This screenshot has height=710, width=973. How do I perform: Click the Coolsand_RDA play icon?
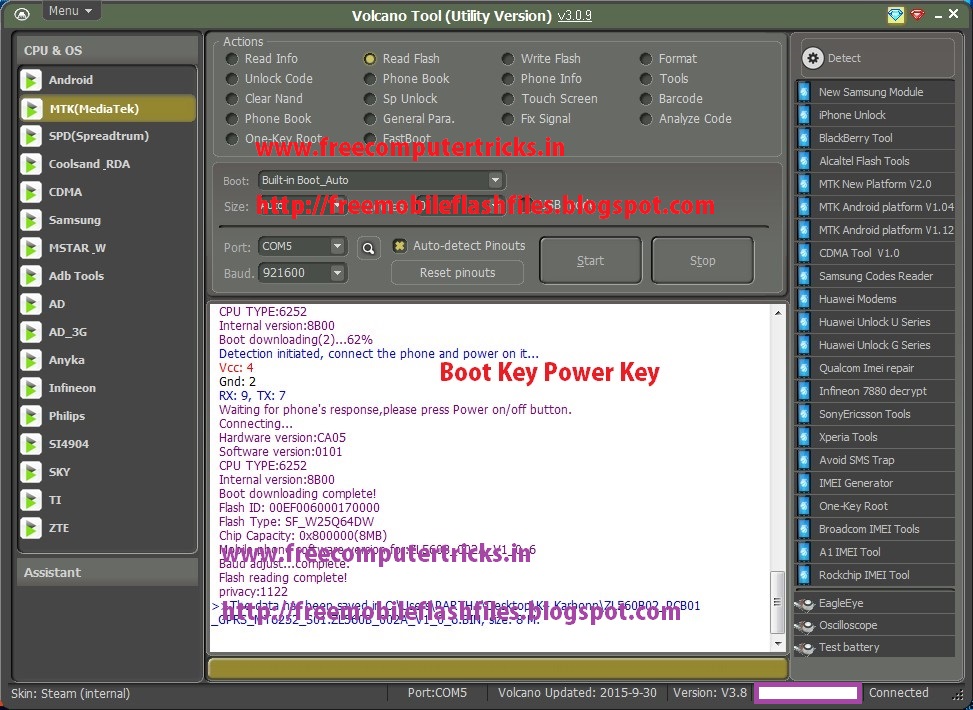pyautogui.click(x=30, y=164)
